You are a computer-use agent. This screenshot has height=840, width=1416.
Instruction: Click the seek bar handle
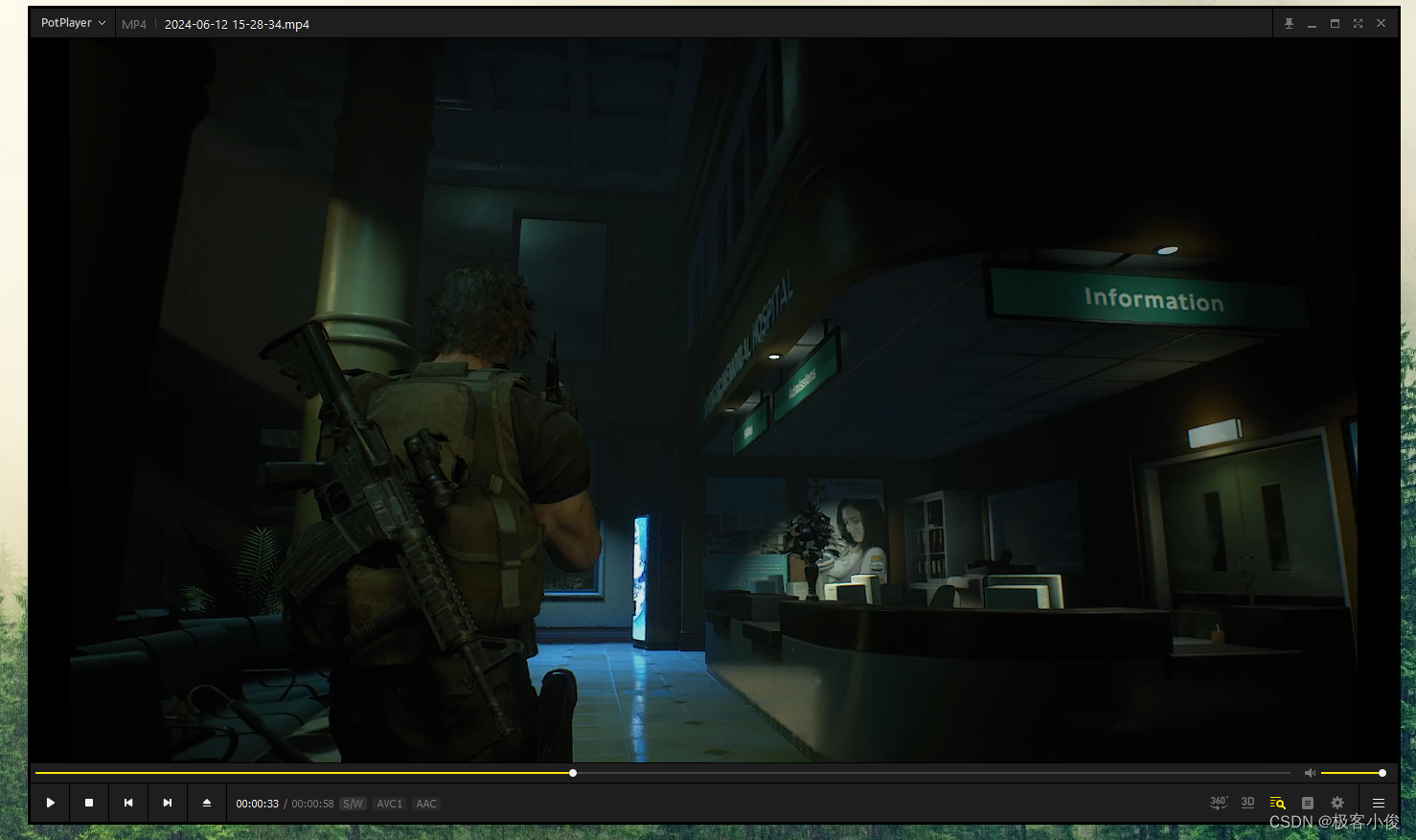[x=573, y=773]
